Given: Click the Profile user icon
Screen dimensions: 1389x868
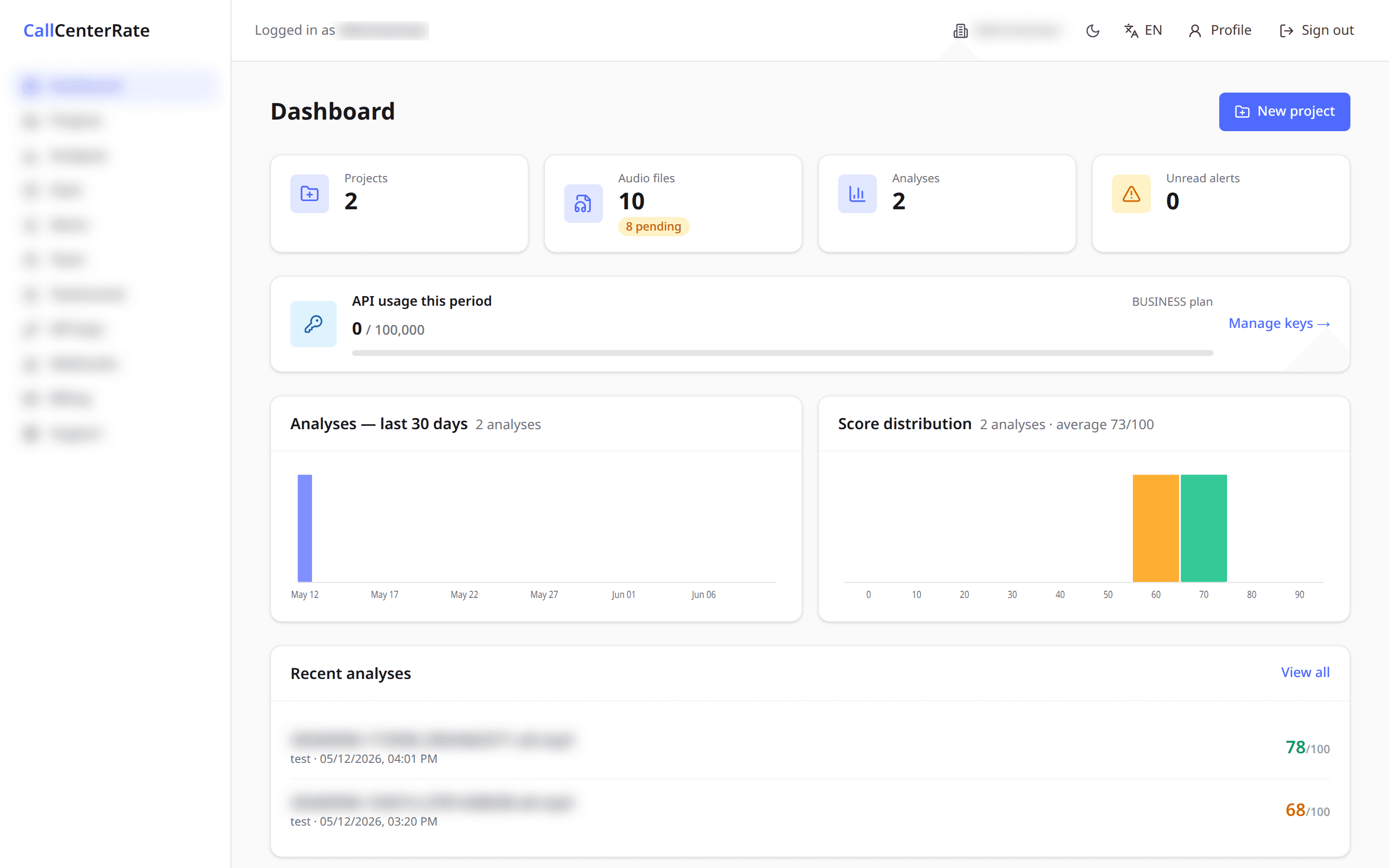Looking at the screenshot, I should tap(1195, 31).
